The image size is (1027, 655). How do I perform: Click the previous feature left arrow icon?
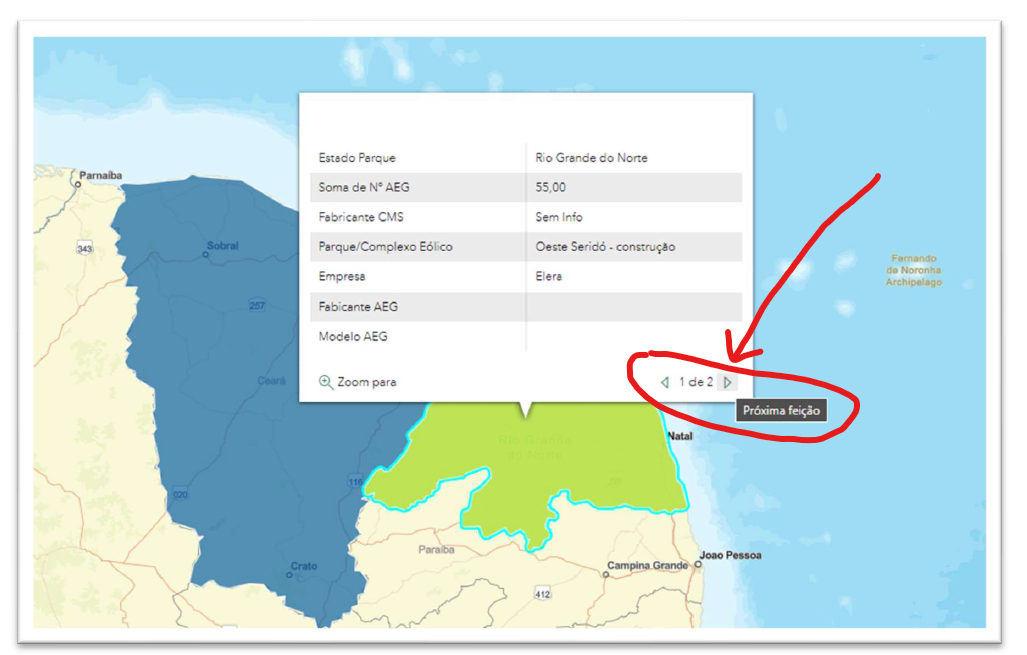pyautogui.click(x=666, y=381)
